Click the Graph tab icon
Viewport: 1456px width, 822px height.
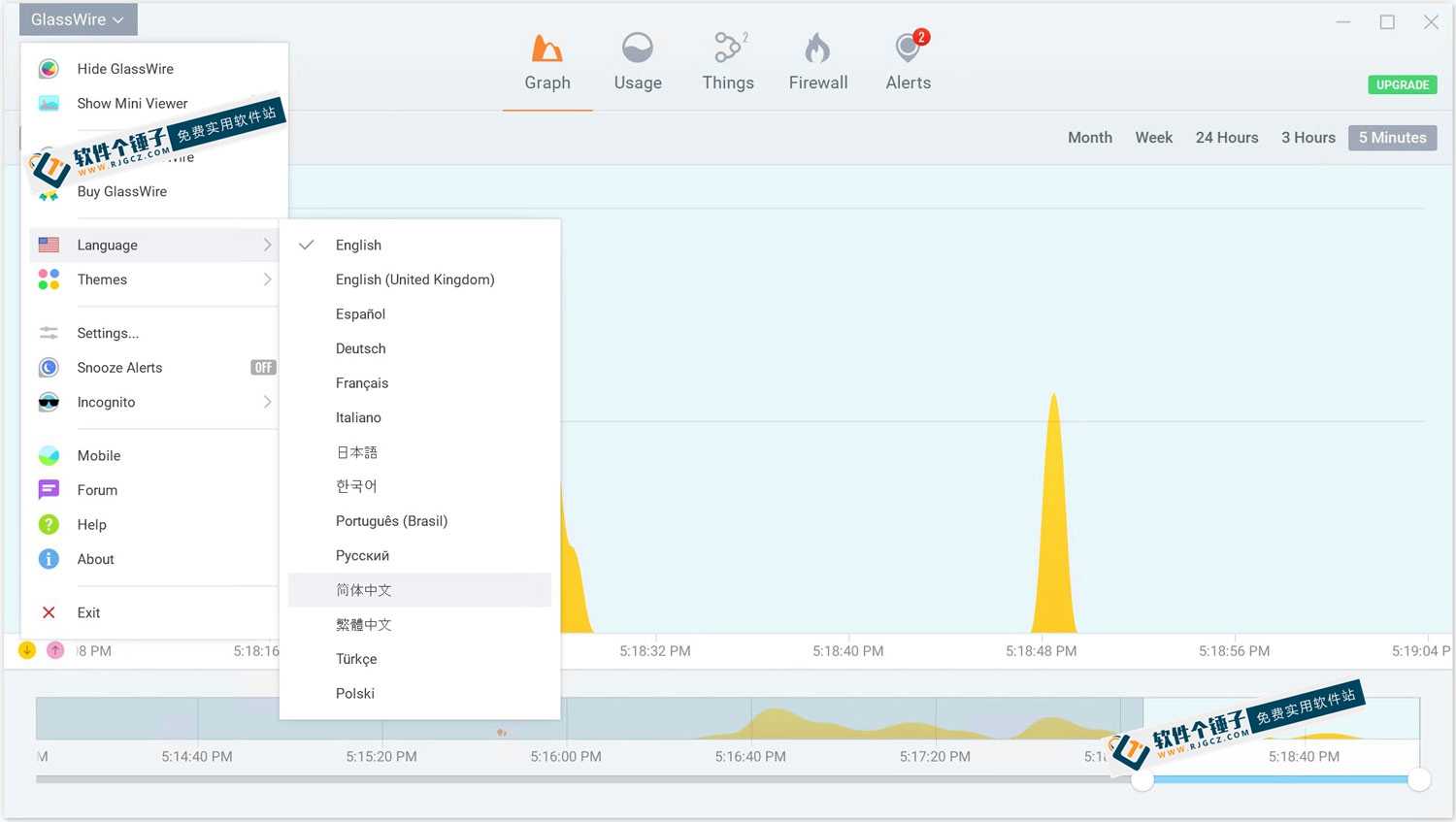pos(547,48)
